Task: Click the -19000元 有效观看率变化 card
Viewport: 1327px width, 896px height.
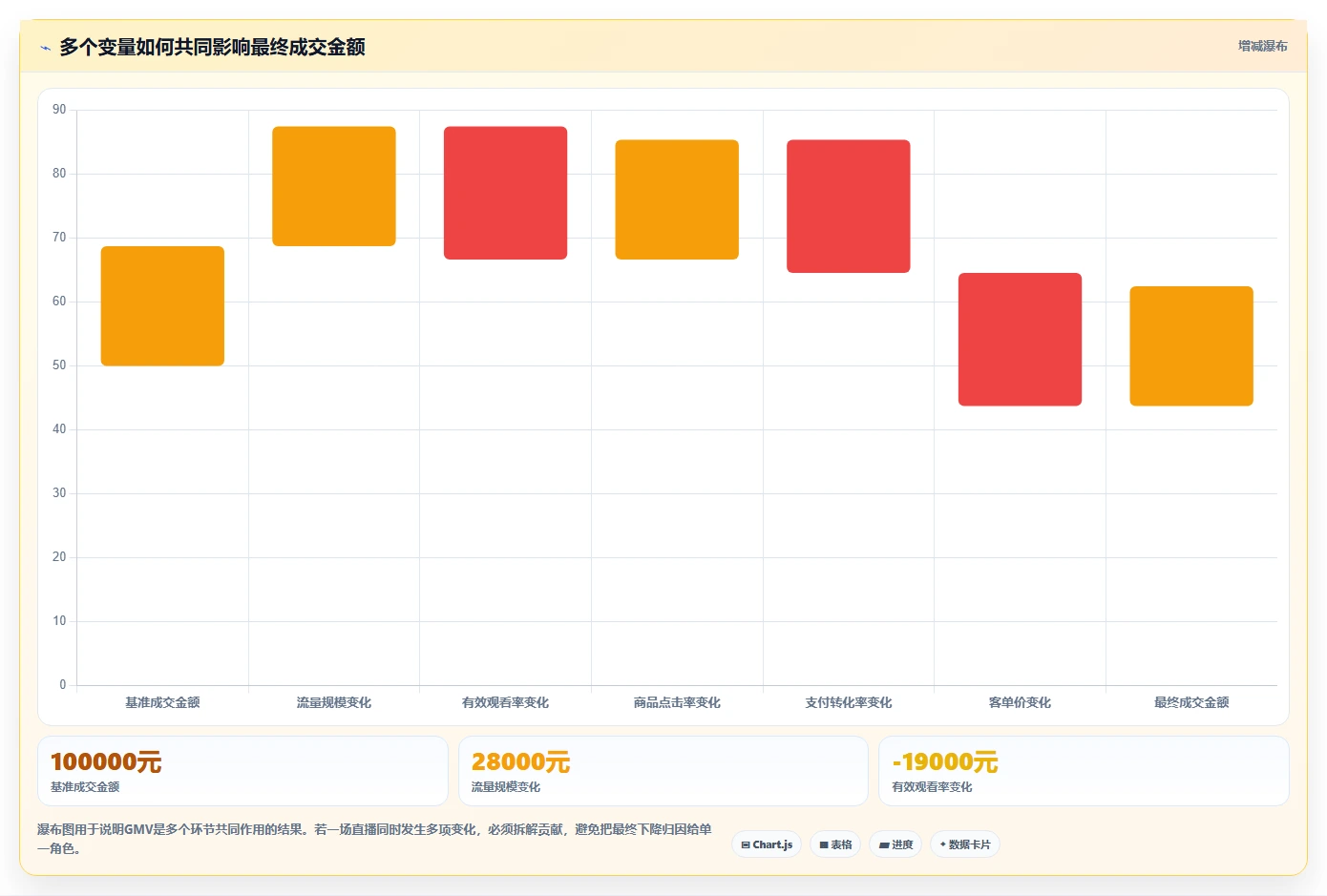Action: [1084, 771]
